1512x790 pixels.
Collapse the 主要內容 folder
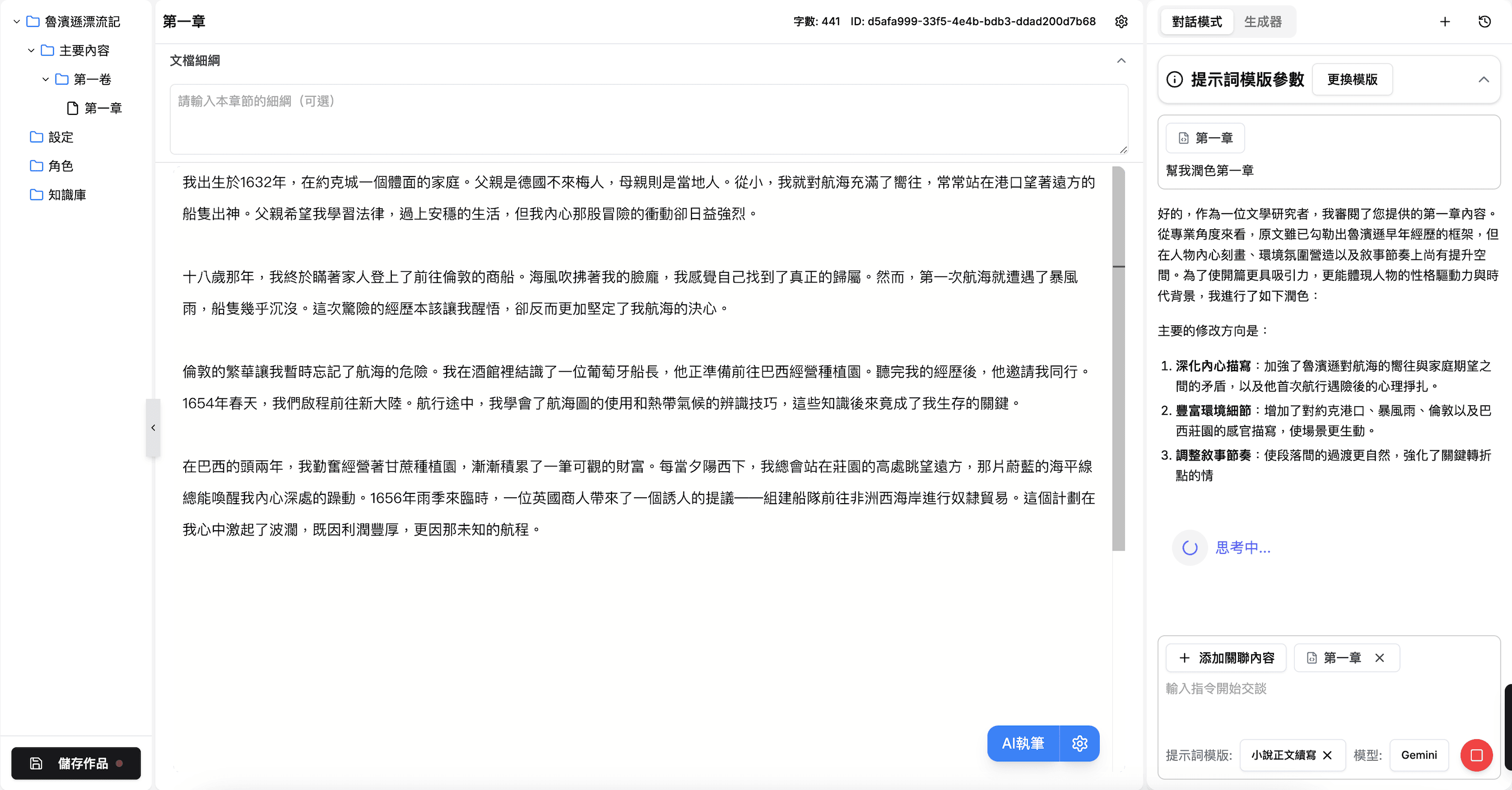click(x=31, y=50)
